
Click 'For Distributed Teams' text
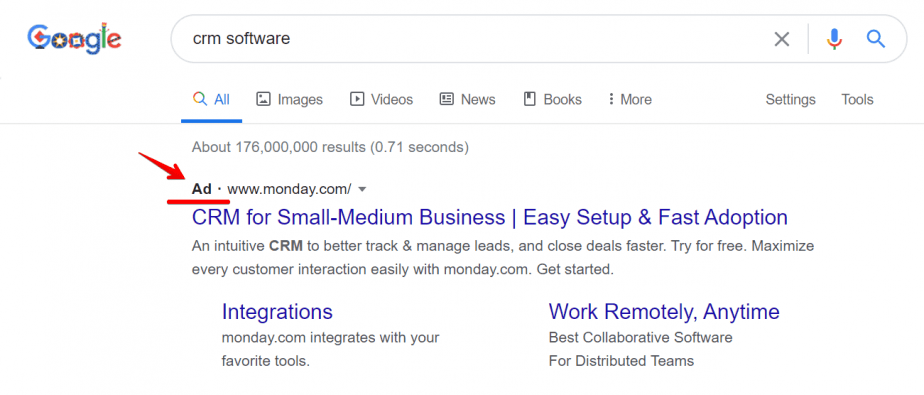[621, 361]
